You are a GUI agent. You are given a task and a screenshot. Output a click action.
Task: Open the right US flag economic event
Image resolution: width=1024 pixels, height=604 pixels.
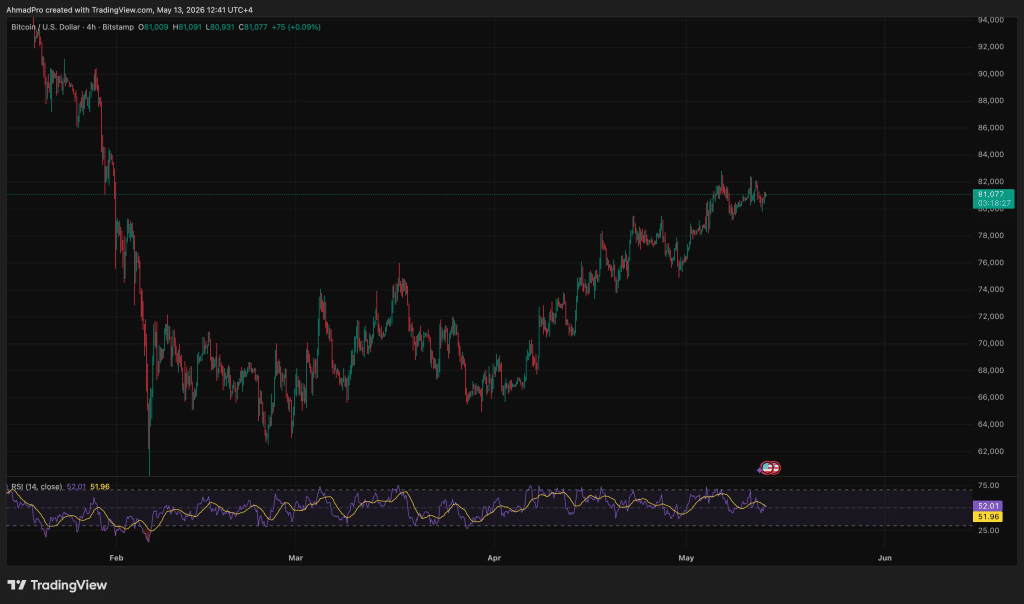775,468
